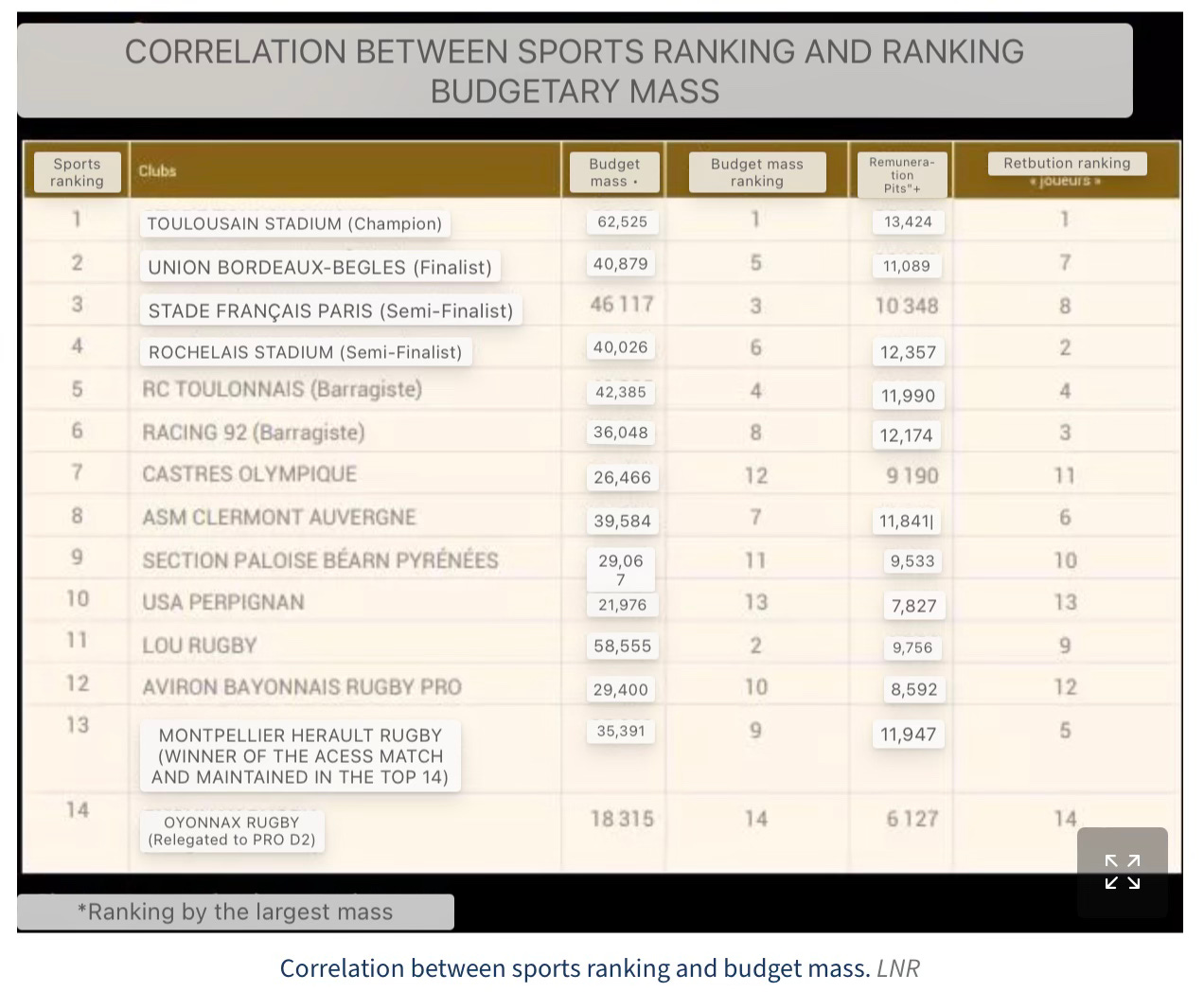The image size is (1204, 992).
Task: Click budget mass value '42,385'
Action: [x=621, y=392]
